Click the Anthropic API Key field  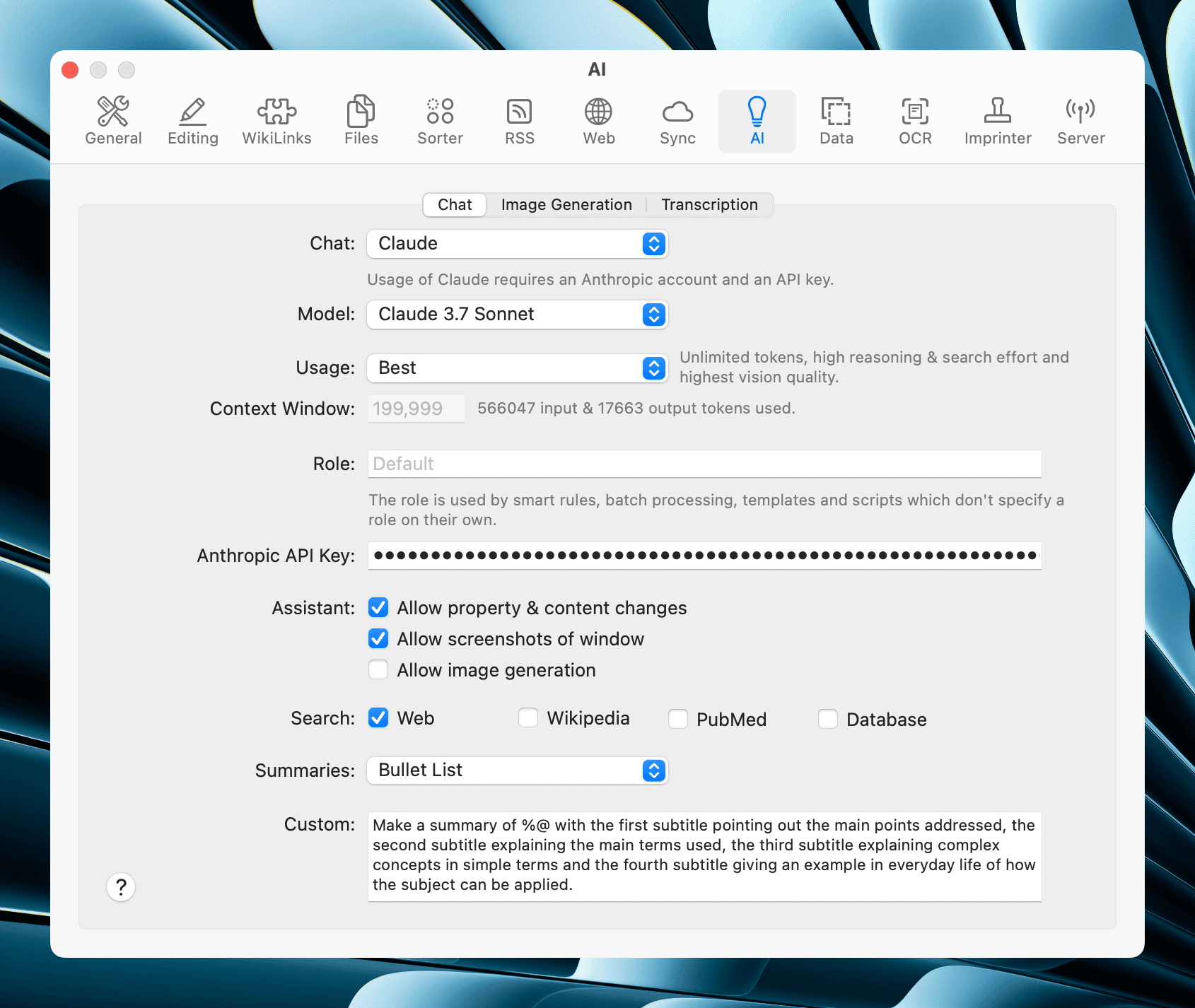[x=704, y=556]
